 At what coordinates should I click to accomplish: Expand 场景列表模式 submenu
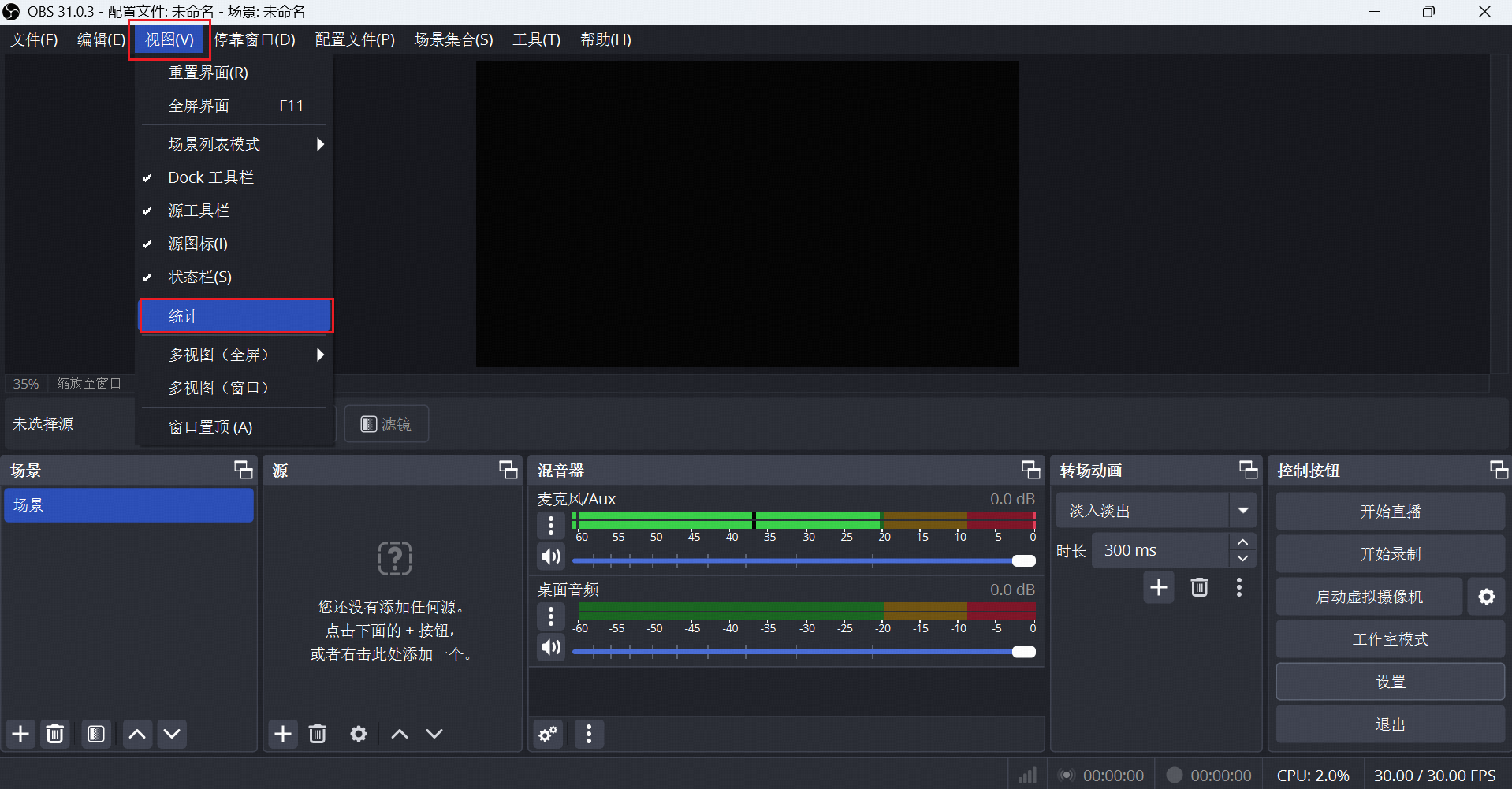[234, 144]
